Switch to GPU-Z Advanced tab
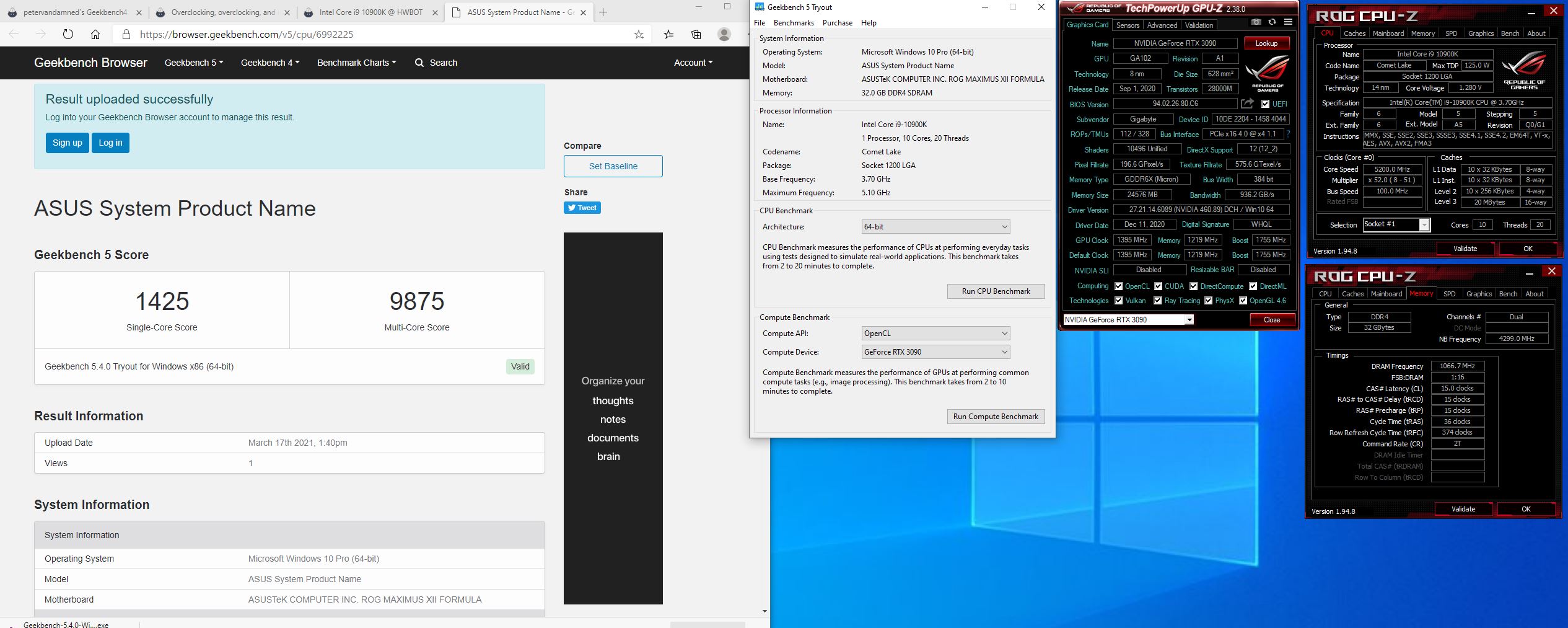Image resolution: width=1568 pixels, height=628 pixels. pyautogui.click(x=1162, y=25)
